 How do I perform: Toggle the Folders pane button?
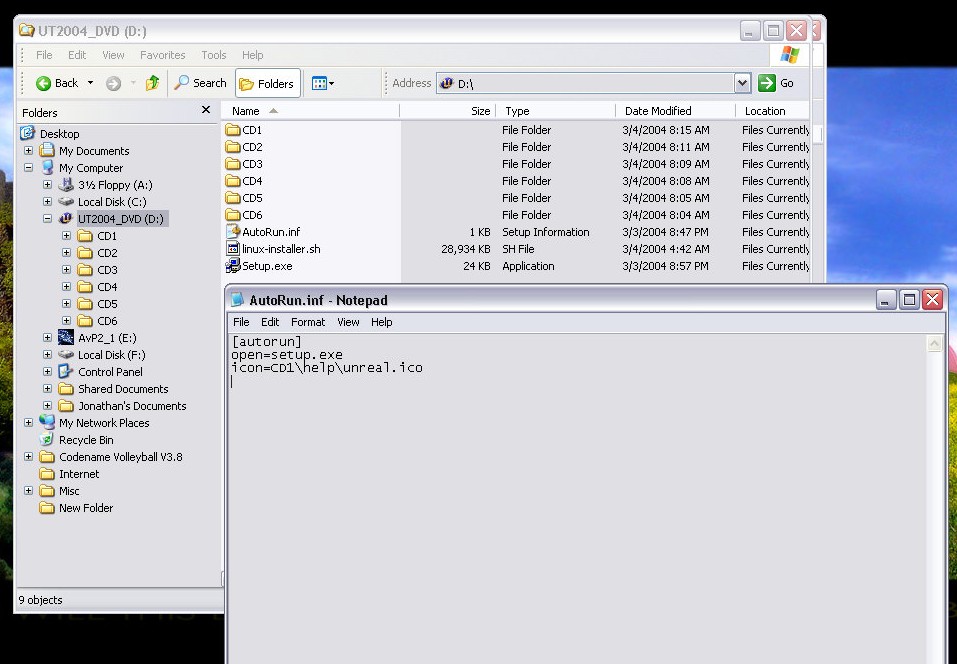[x=267, y=84]
